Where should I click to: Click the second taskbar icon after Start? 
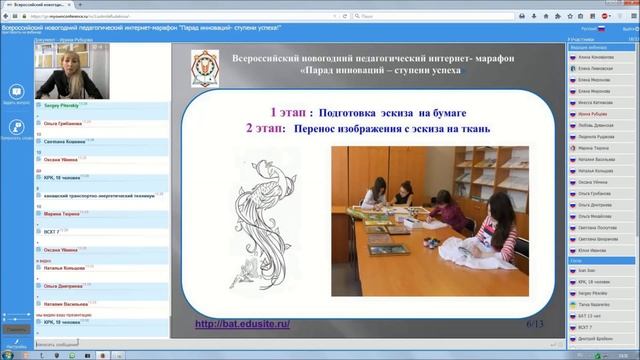[x=42, y=356]
